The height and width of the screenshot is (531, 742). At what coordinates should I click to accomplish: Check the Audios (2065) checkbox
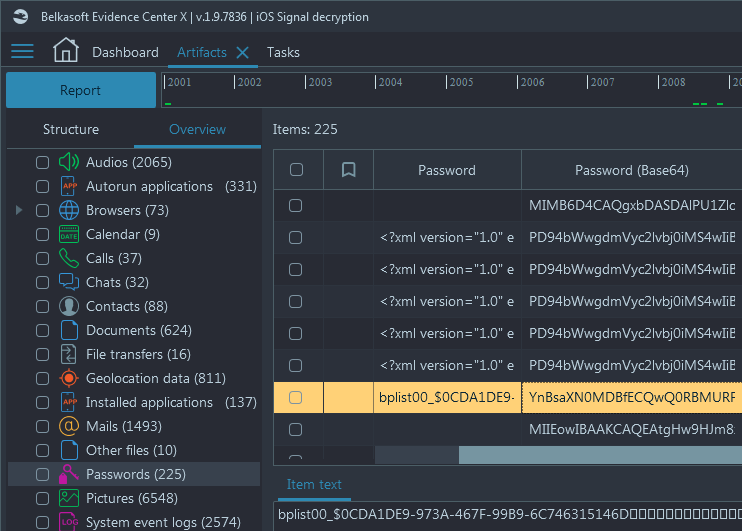click(x=43, y=162)
